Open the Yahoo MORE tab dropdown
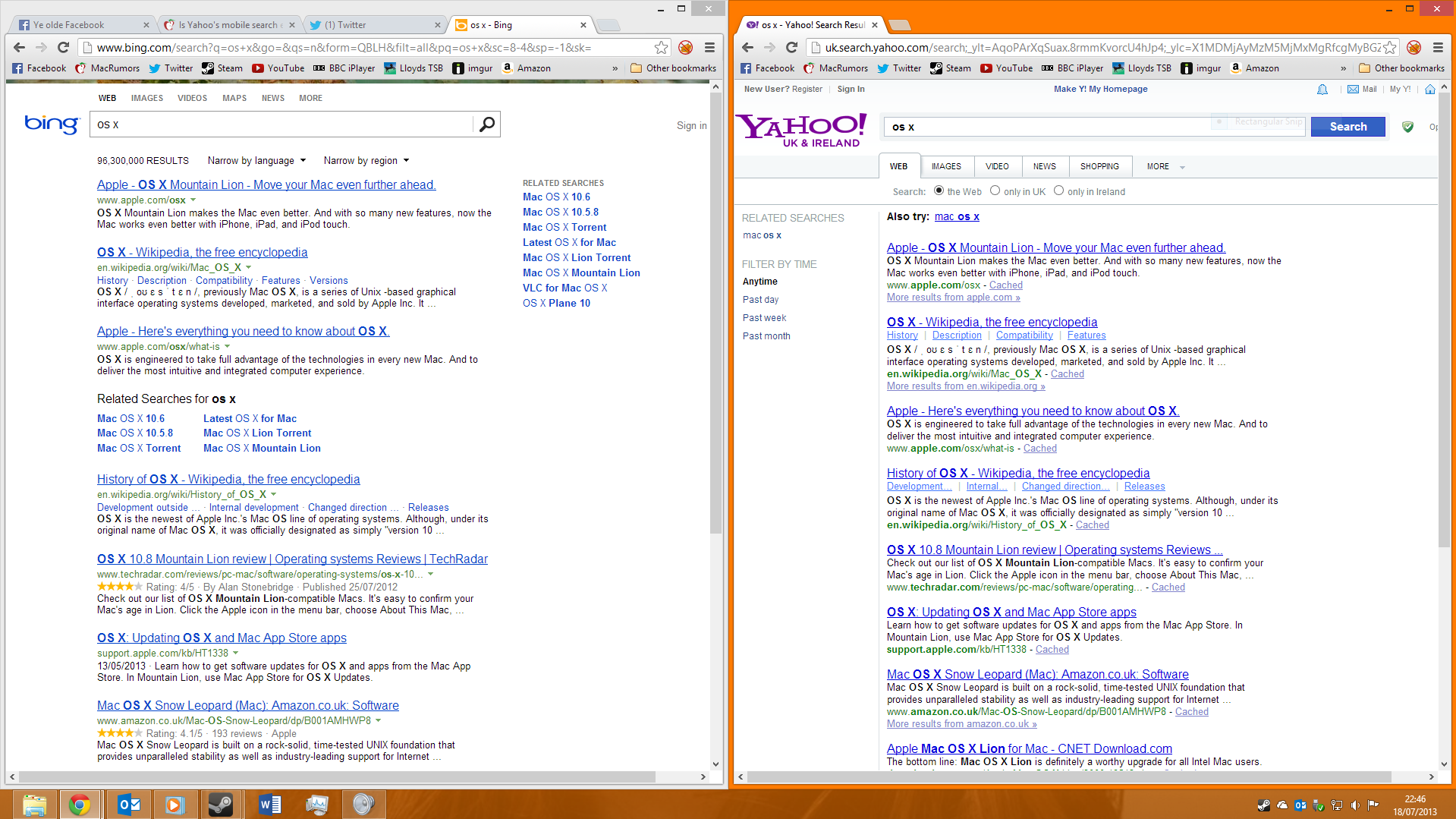1456x819 pixels. [1165, 166]
